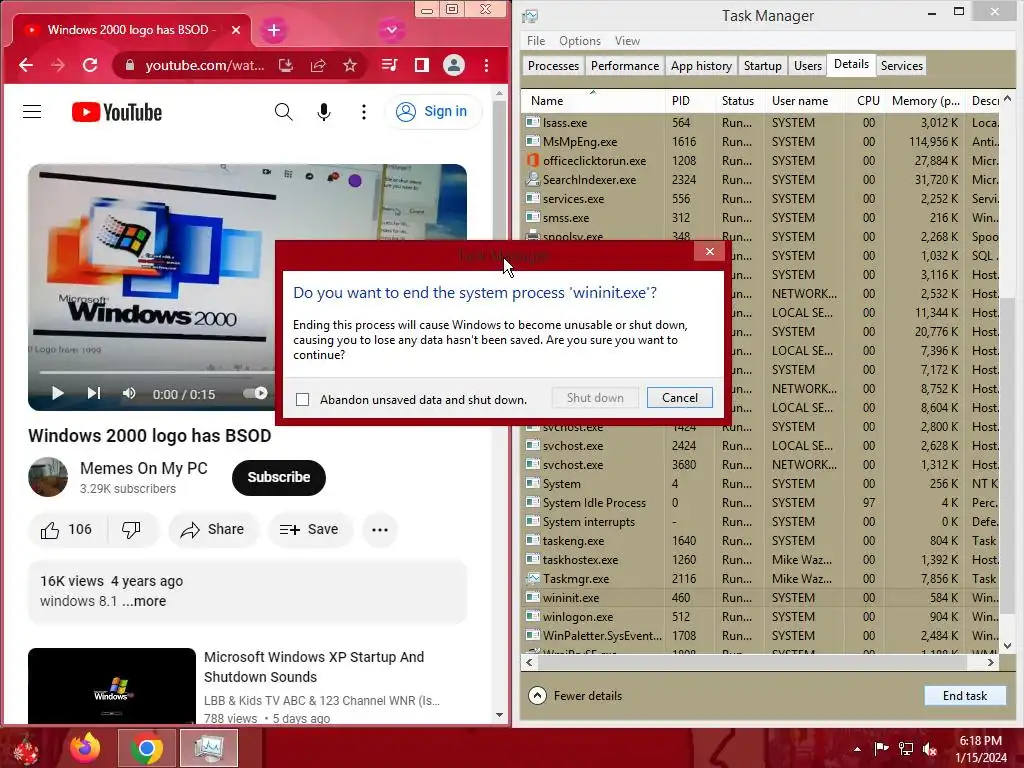Save the video to playlist
This screenshot has width=1024, height=768.
point(310,530)
